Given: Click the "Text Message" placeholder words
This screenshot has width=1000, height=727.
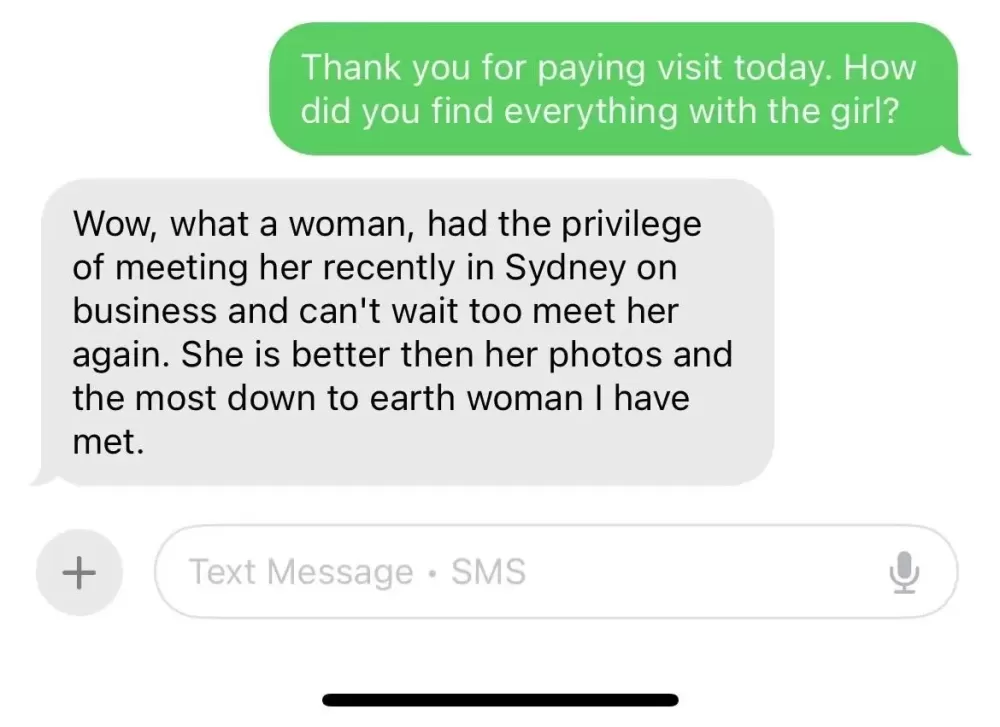Looking at the screenshot, I should [x=301, y=572].
